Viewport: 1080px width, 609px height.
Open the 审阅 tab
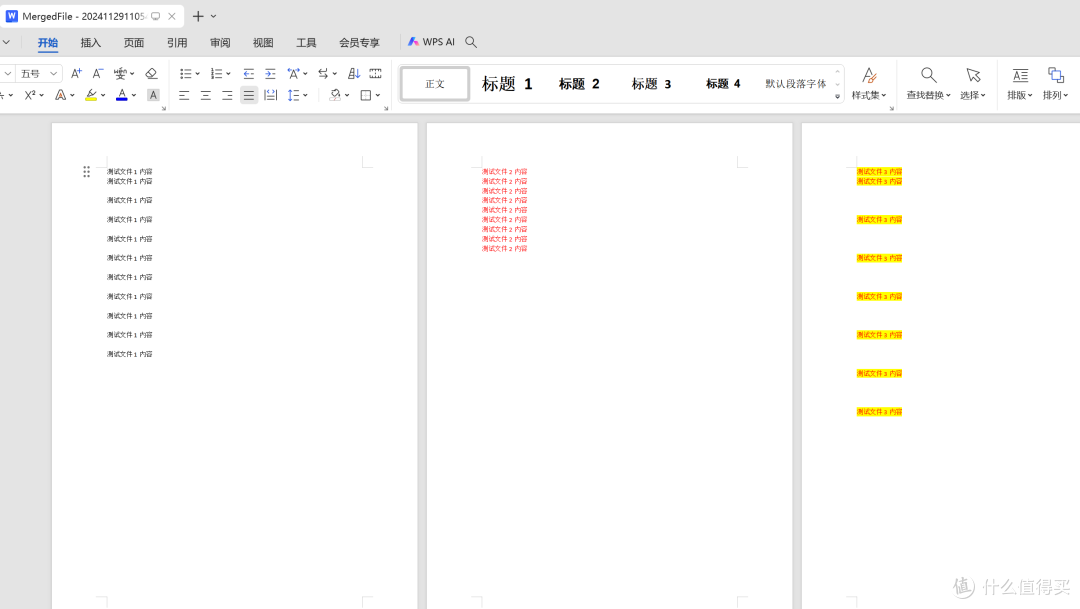click(x=220, y=43)
